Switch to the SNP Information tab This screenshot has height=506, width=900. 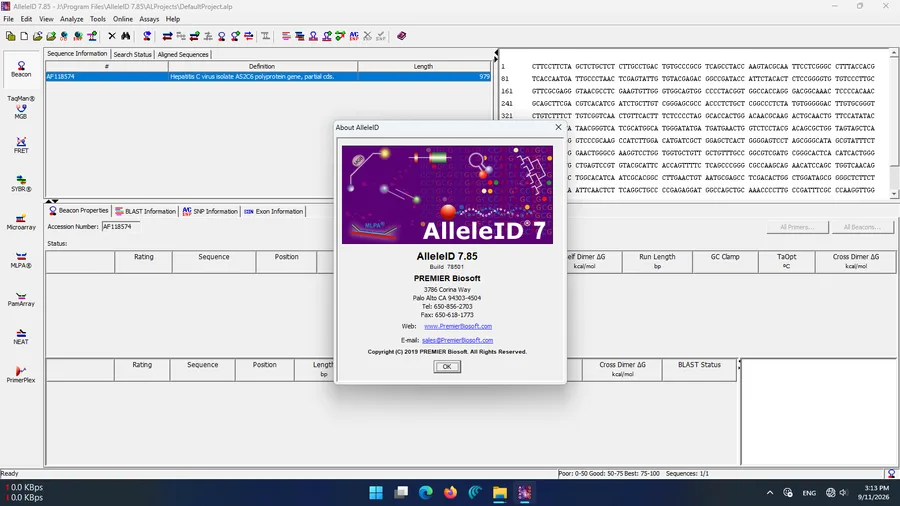point(210,212)
